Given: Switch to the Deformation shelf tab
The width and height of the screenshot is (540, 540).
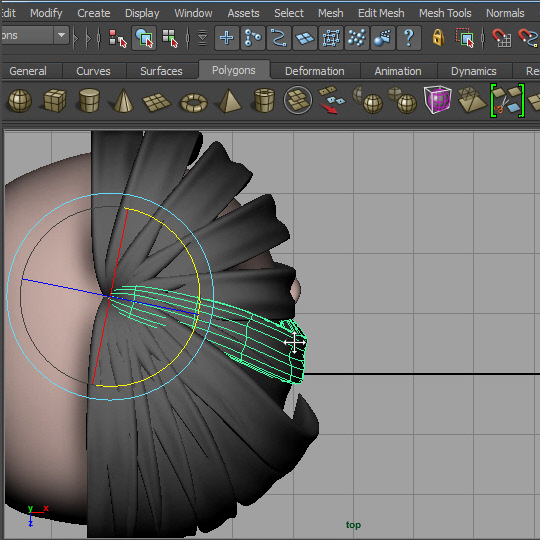Looking at the screenshot, I should 314,71.
